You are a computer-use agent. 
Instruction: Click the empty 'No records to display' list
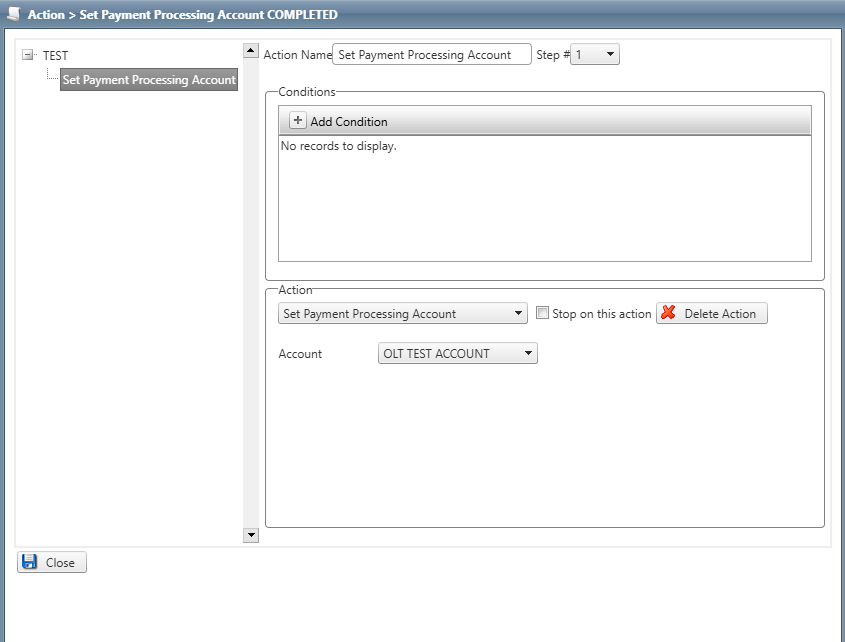click(x=544, y=198)
